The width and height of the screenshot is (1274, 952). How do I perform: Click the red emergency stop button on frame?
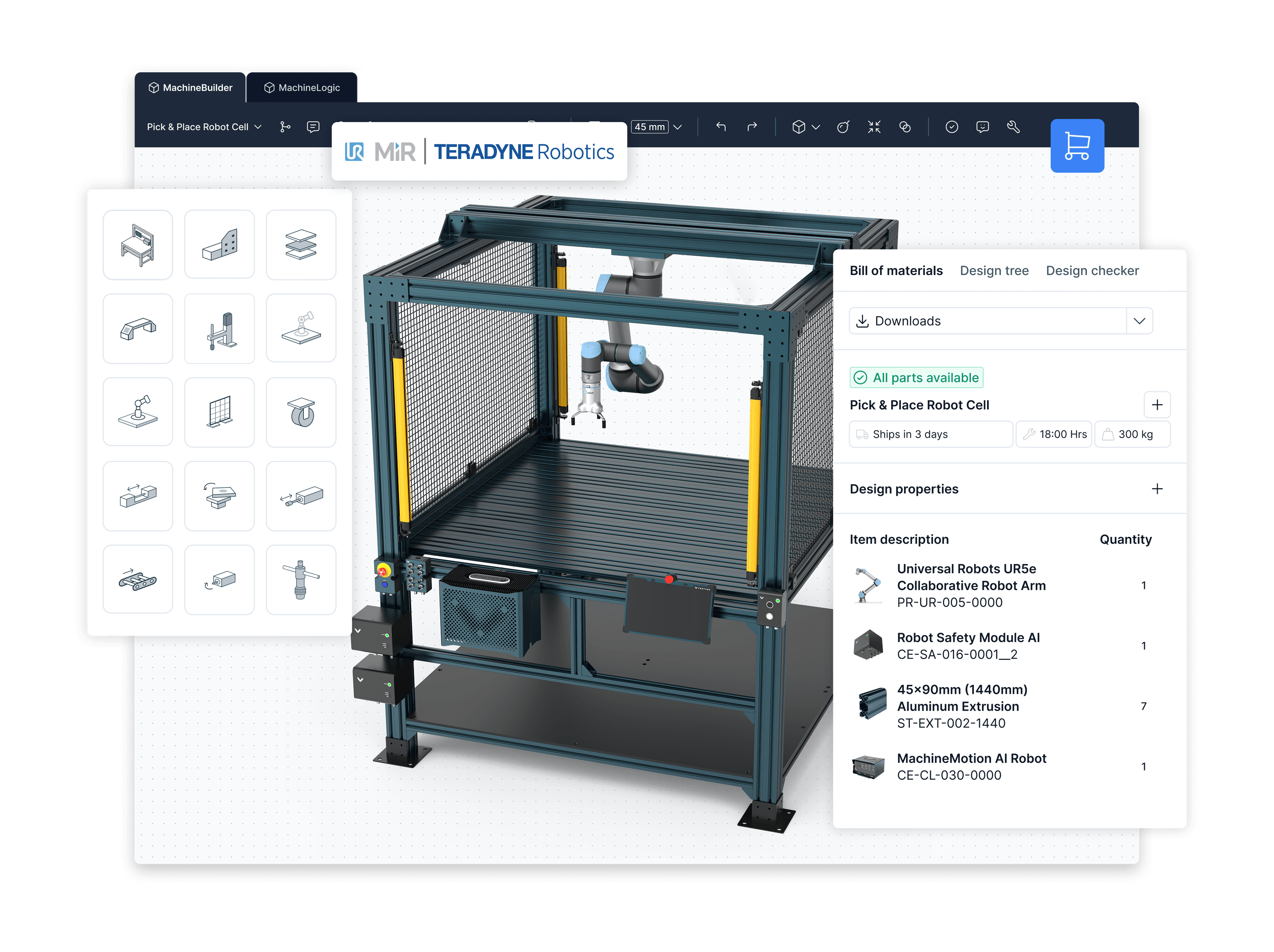coord(383,570)
